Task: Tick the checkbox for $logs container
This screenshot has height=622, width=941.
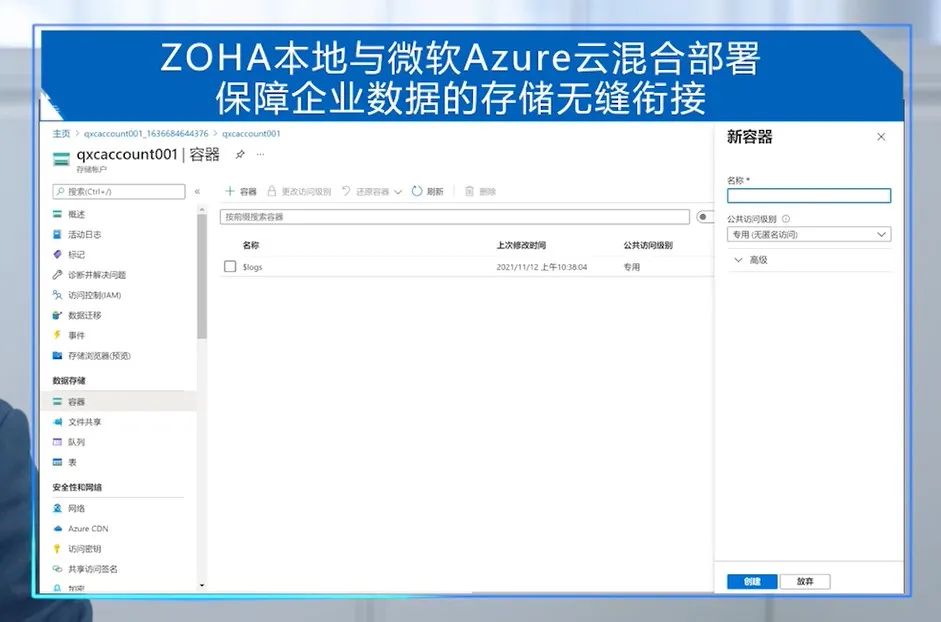Action: (230, 267)
